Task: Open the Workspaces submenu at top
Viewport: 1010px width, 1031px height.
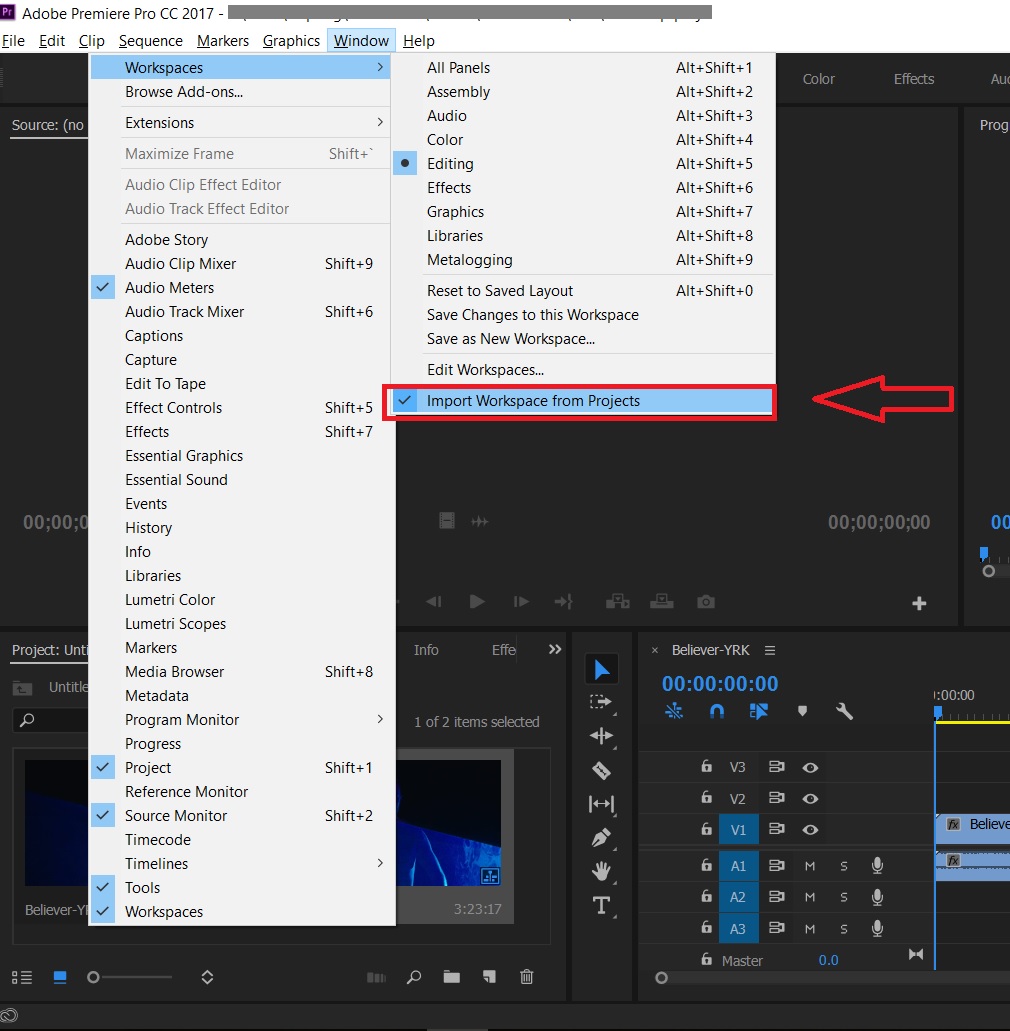Action: click(241, 68)
